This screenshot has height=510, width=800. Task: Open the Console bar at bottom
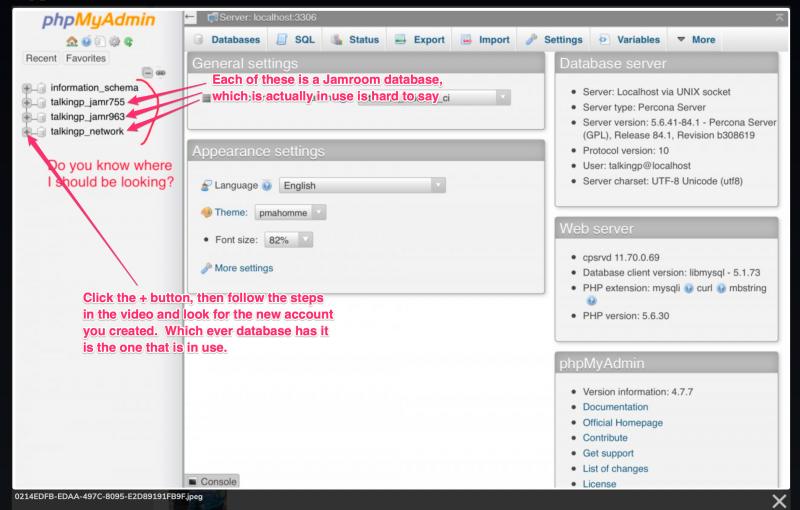coord(212,481)
